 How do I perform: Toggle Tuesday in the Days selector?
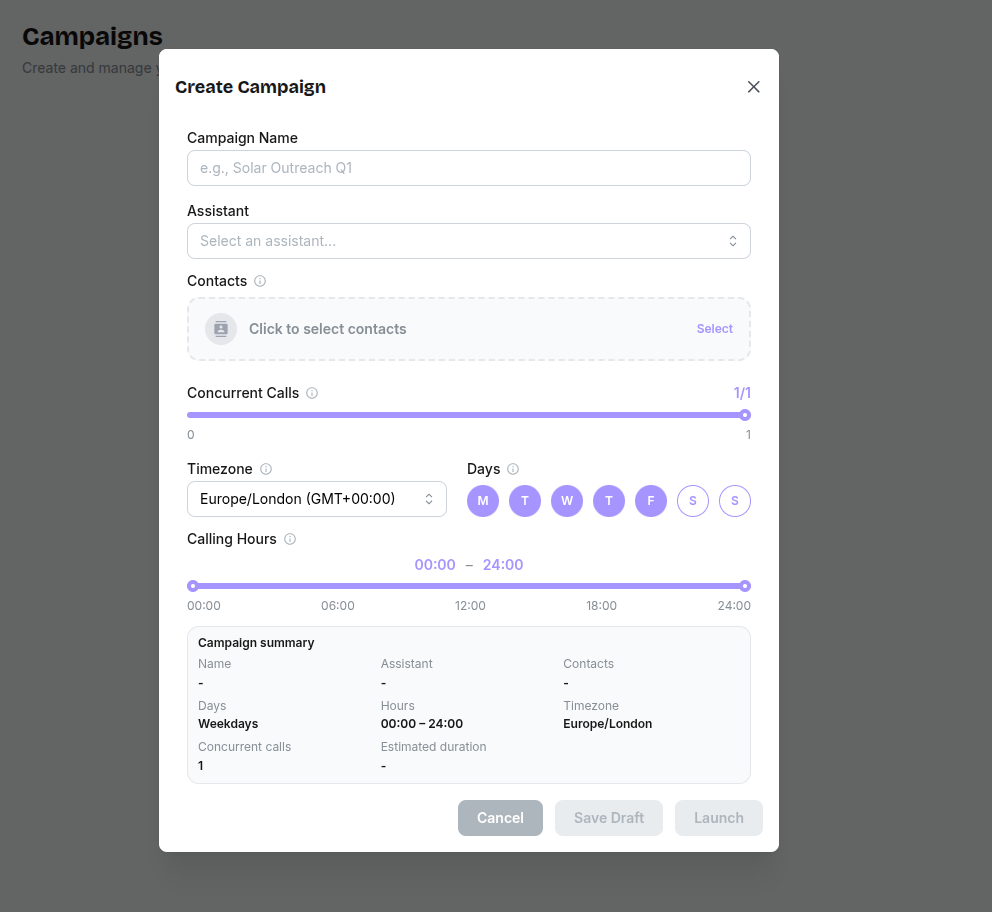[x=524, y=501]
